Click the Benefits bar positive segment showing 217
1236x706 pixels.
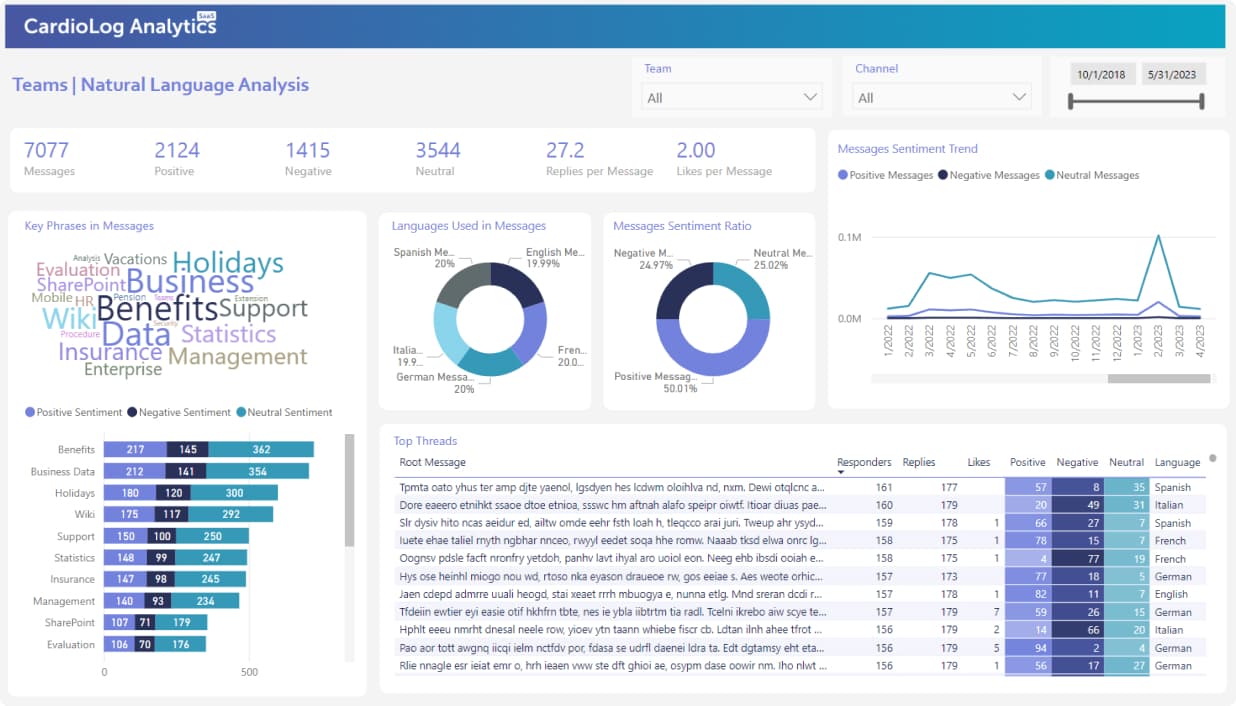pos(135,450)
